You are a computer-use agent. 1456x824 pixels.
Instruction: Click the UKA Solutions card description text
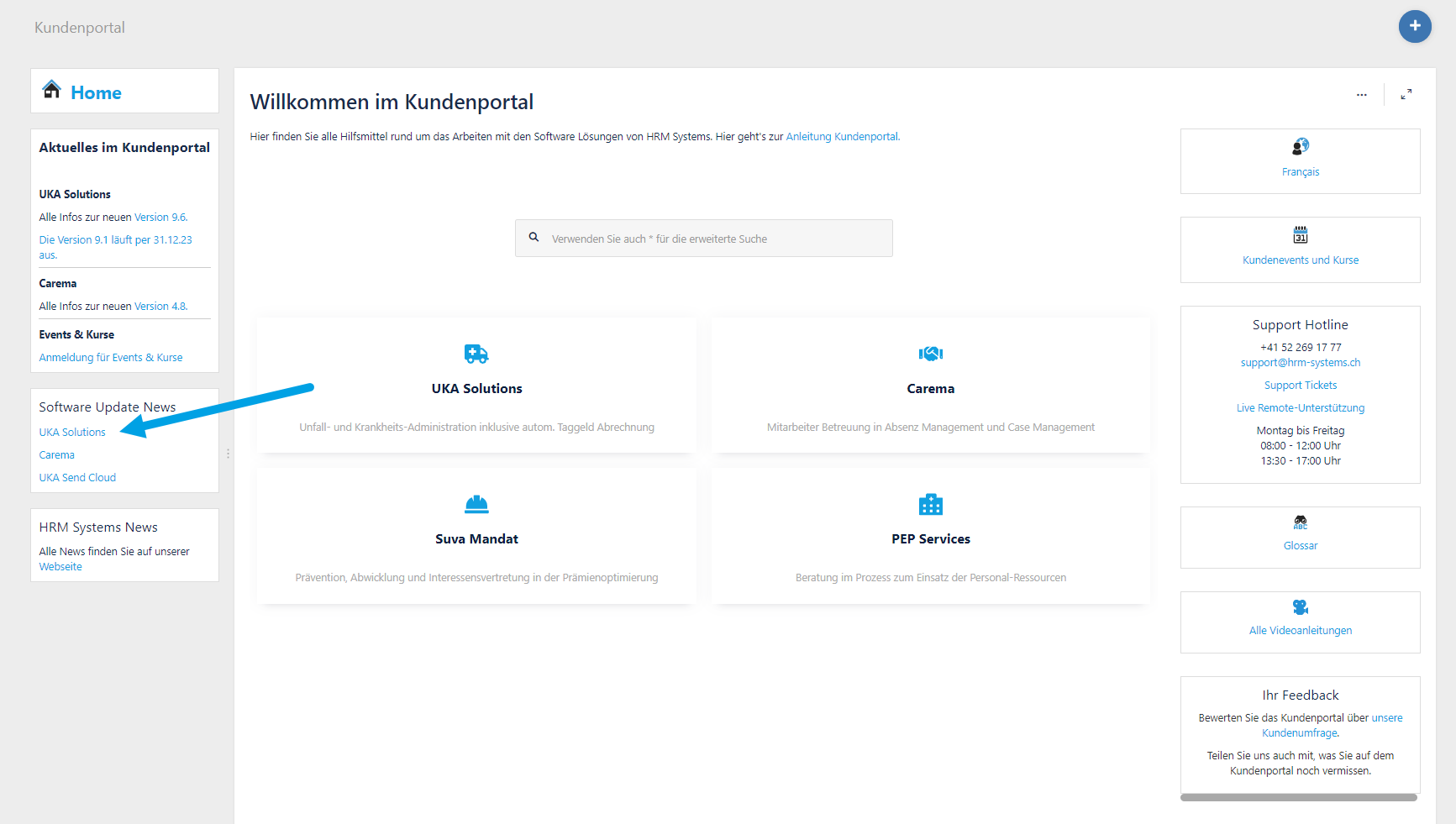coord(476,427)
